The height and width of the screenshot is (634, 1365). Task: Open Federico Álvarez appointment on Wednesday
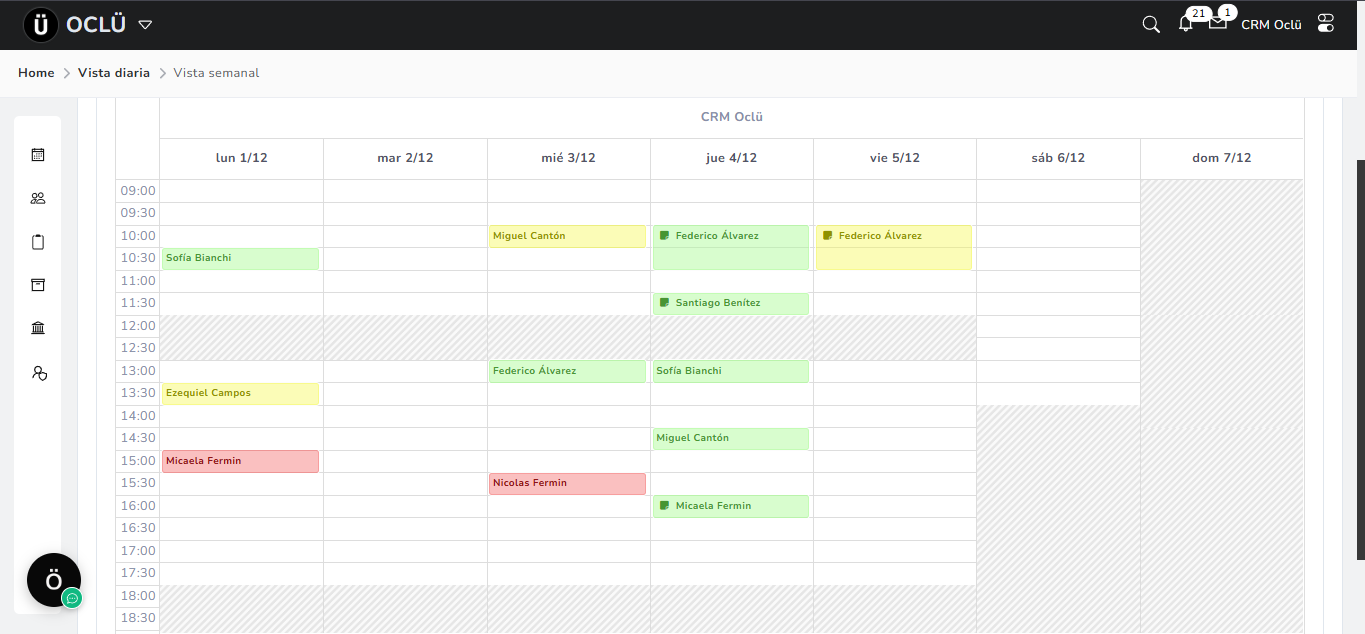(x=567, y=371)
